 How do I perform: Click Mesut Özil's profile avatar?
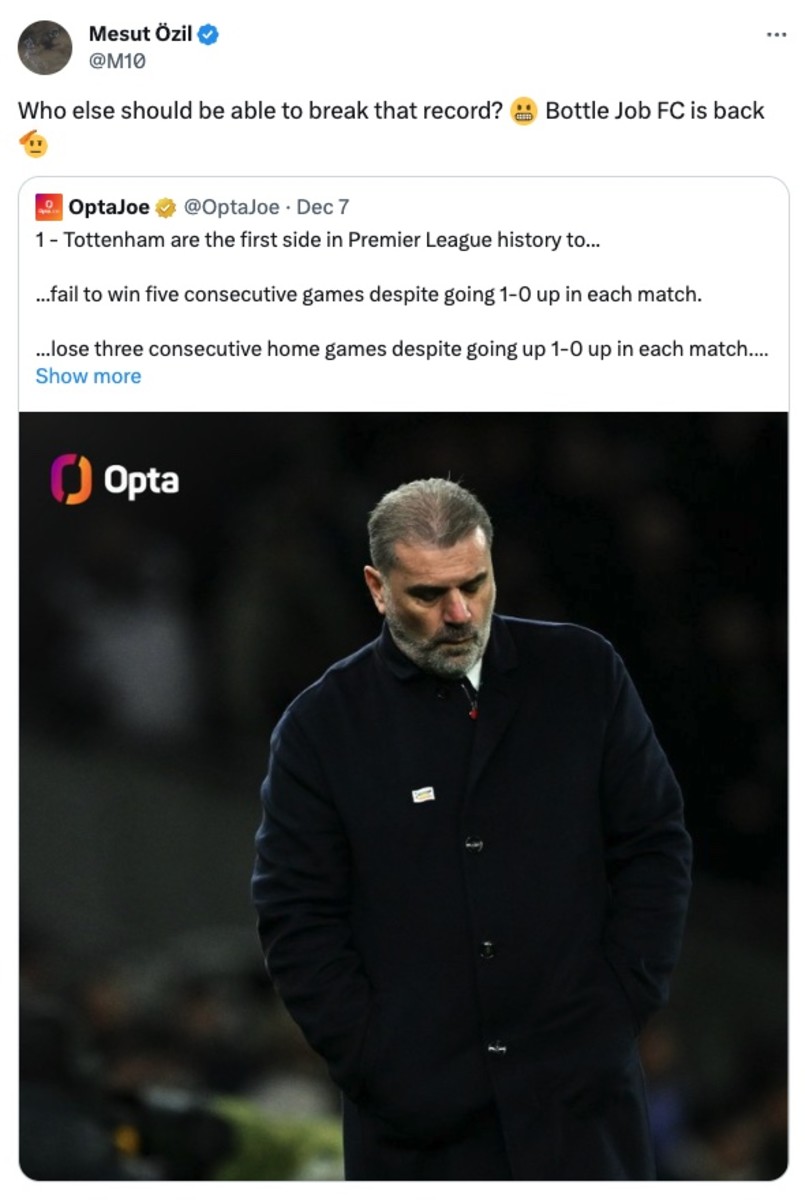tap(45, 47)
